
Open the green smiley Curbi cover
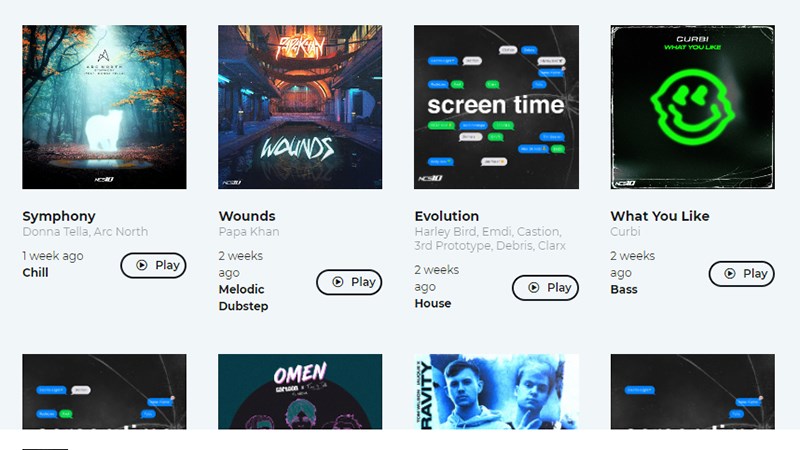pos(692,107)
